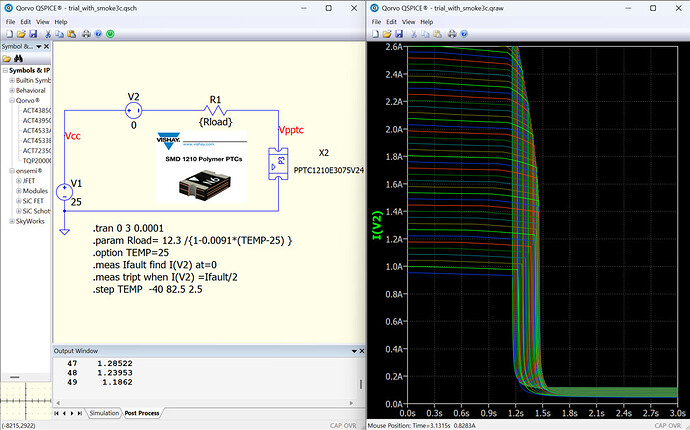This screenshot has height=430, width=690.
Task: Click the green Run simulation icon
Action: [110, 34]
